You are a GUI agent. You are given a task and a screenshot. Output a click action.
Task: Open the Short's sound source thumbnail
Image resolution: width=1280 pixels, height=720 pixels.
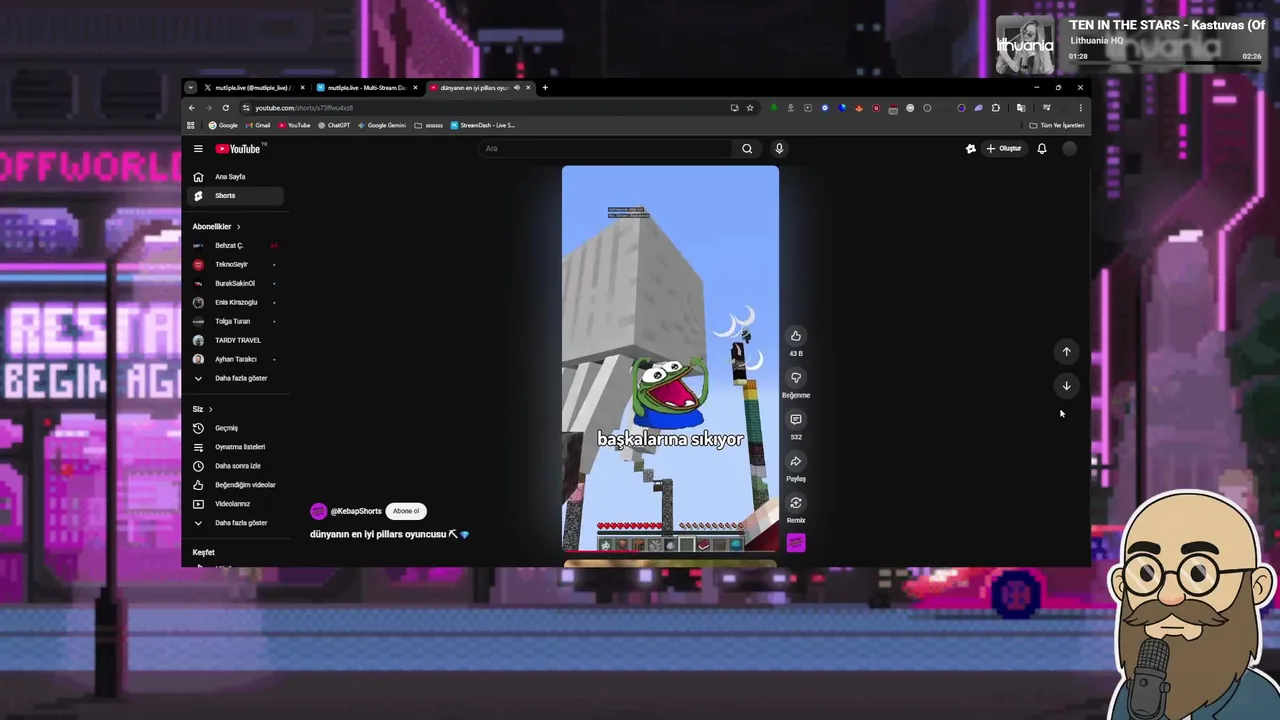pos(796,543)
